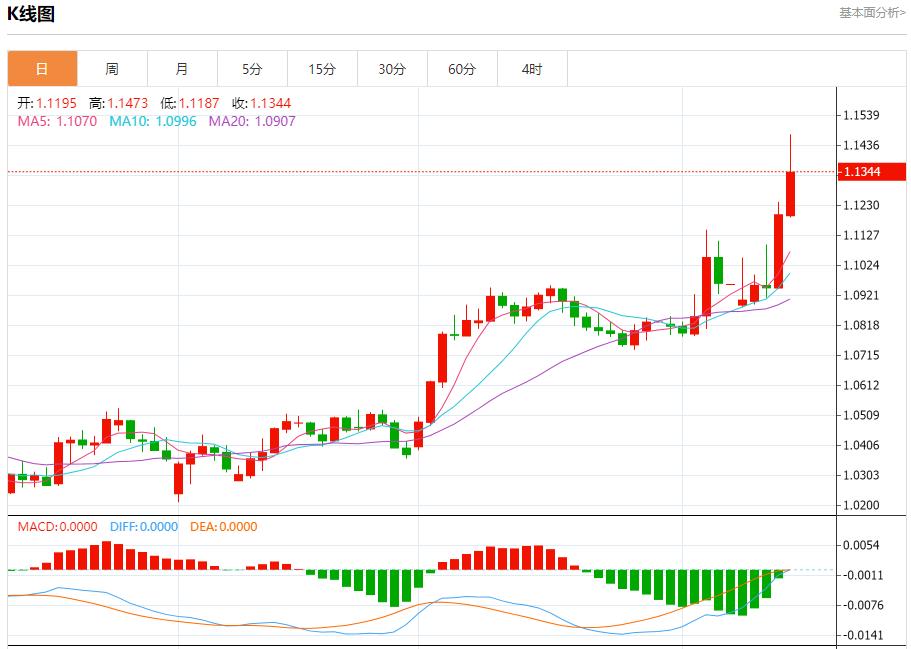Click the K线图 chart title

pos(30,14)
